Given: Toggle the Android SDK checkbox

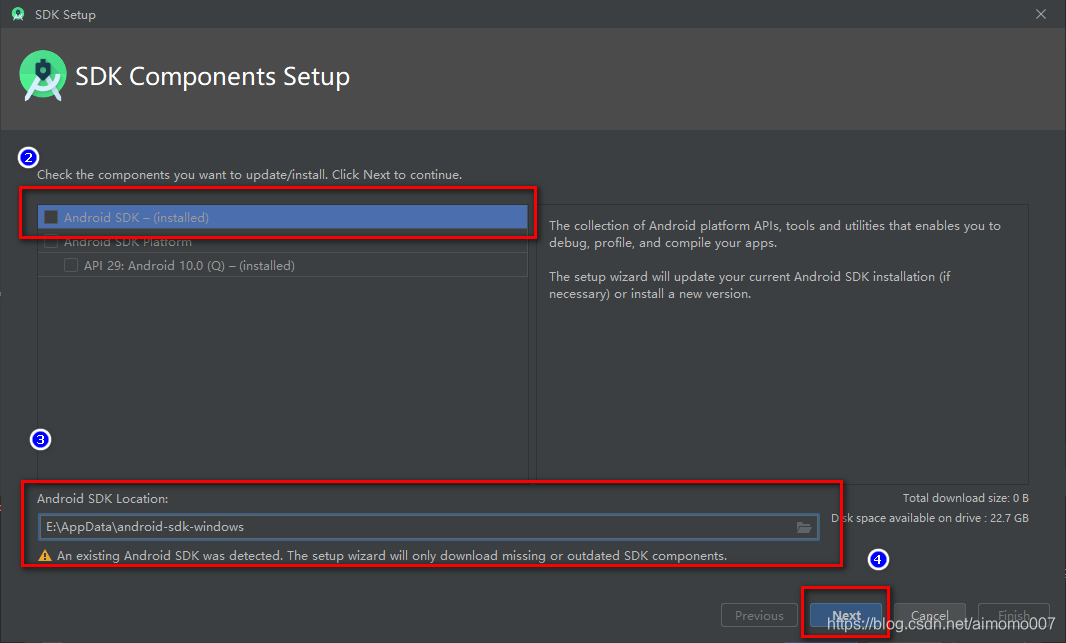Looking at the screenshot, I should click(51, 217).
